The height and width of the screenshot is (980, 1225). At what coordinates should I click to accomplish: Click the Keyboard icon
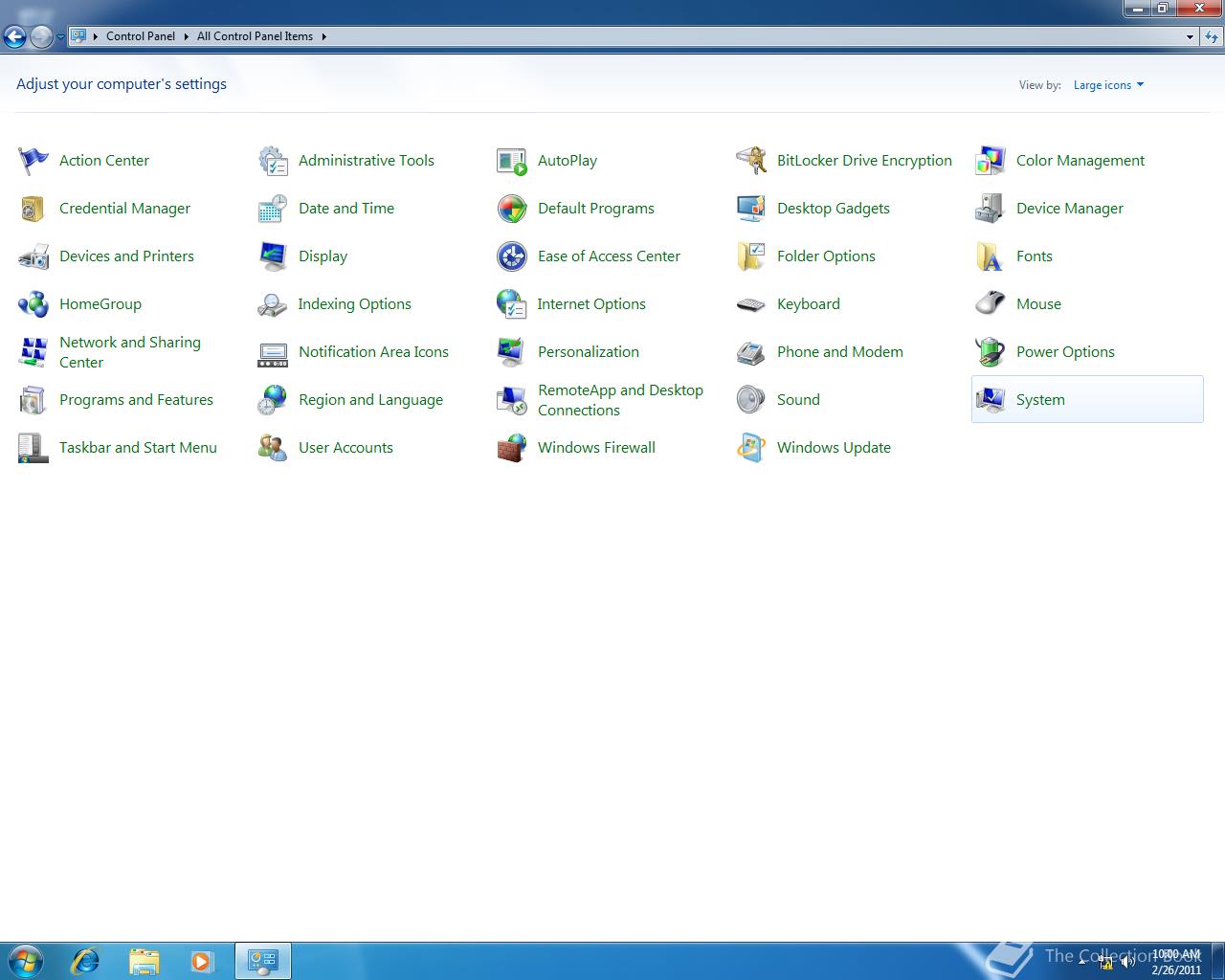pyautogui.click(x=751, y=304)
